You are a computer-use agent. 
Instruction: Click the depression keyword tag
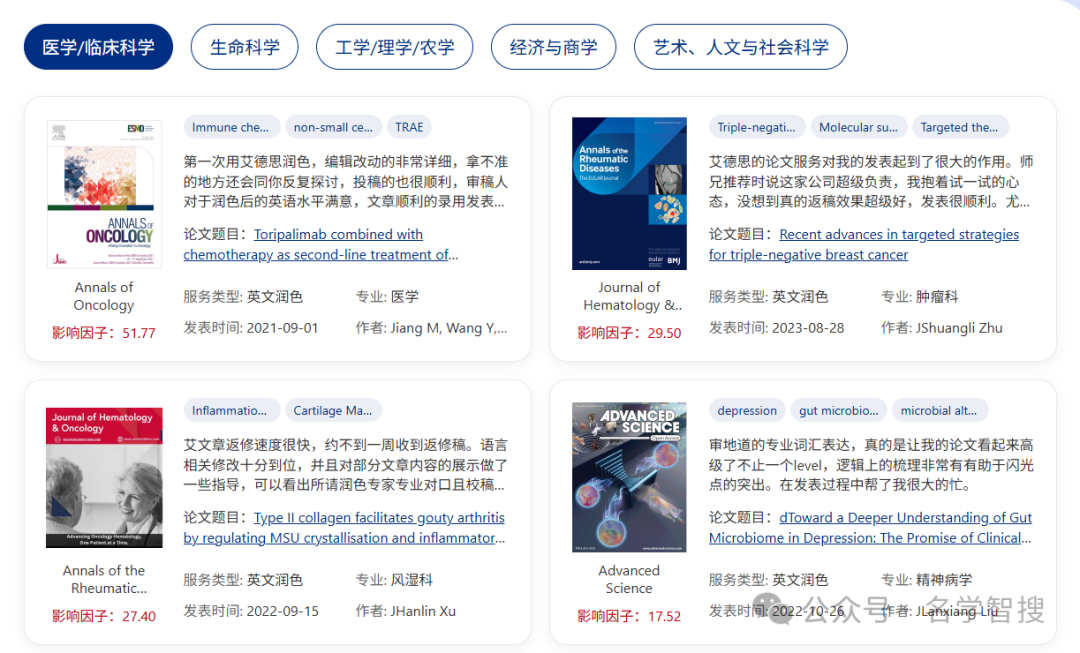[746, 410]
